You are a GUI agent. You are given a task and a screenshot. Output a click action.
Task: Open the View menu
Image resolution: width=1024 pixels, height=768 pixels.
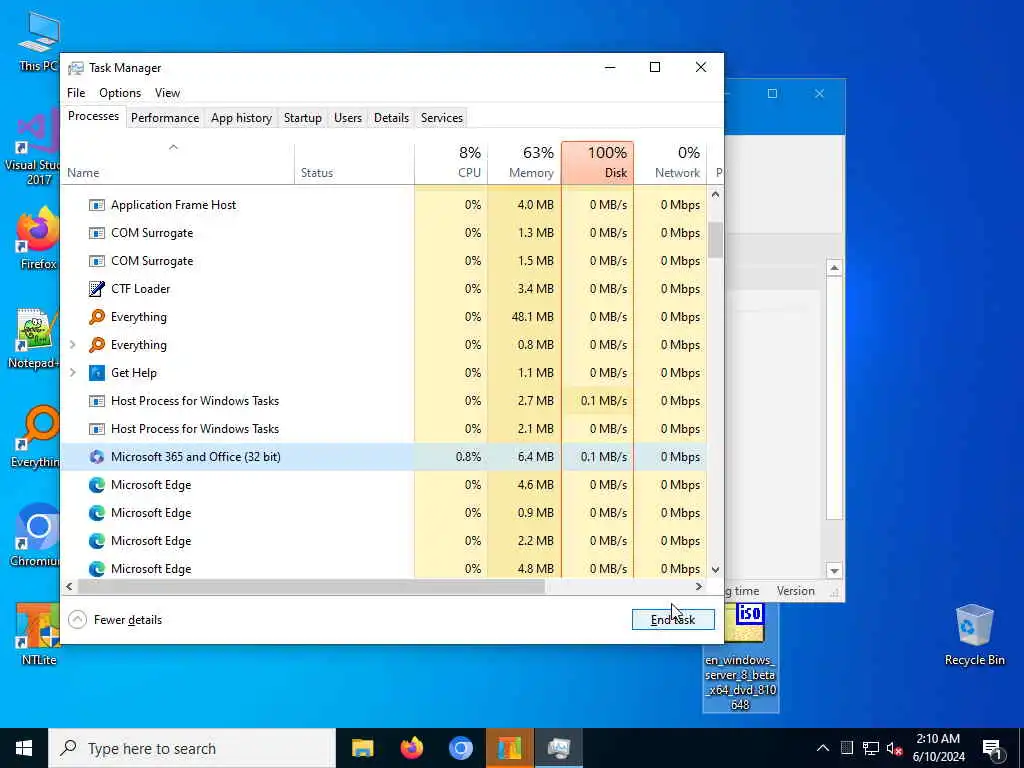pyautogui.click(x=167, y=93)
